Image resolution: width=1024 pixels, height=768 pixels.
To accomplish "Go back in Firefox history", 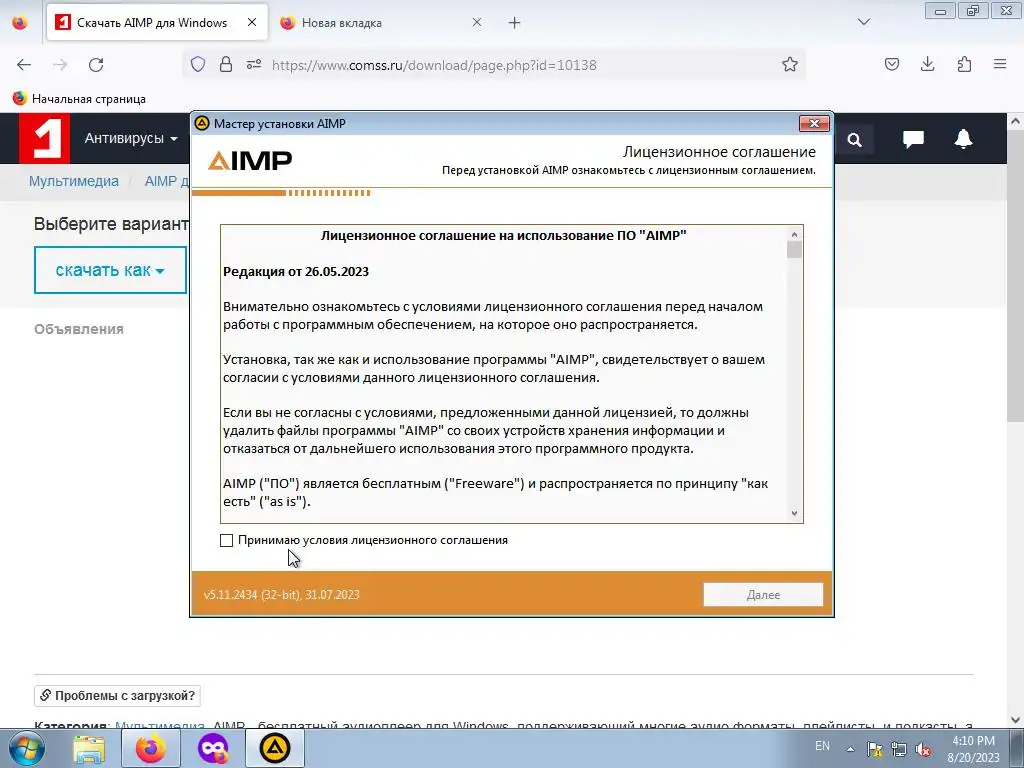I will click(x=24, y=65).
